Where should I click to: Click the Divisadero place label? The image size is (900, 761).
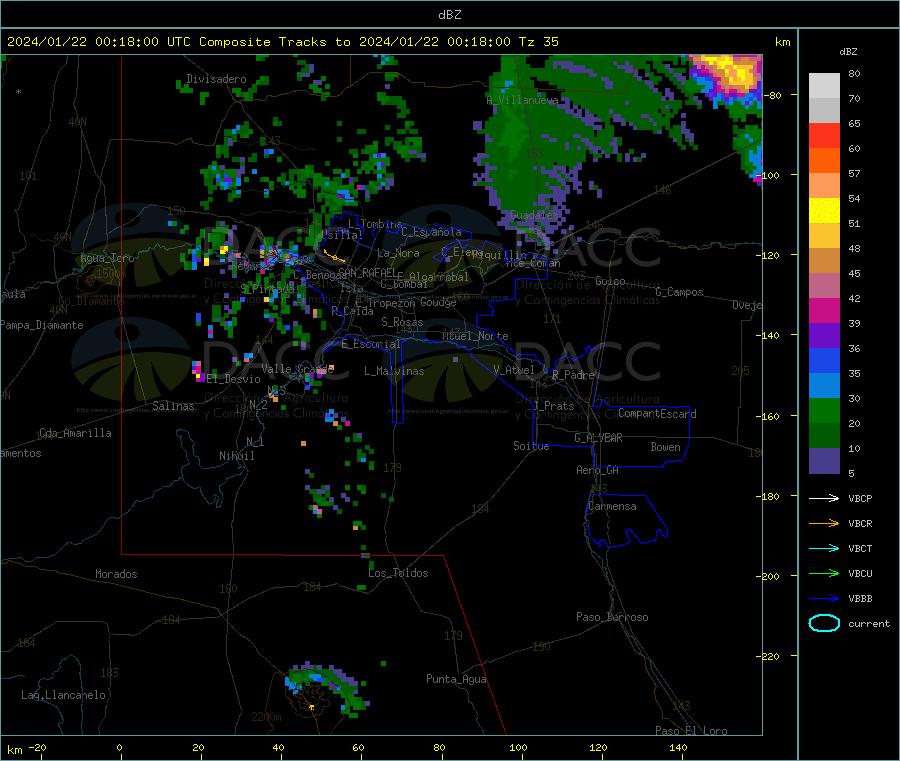click(x=216, y=79)
